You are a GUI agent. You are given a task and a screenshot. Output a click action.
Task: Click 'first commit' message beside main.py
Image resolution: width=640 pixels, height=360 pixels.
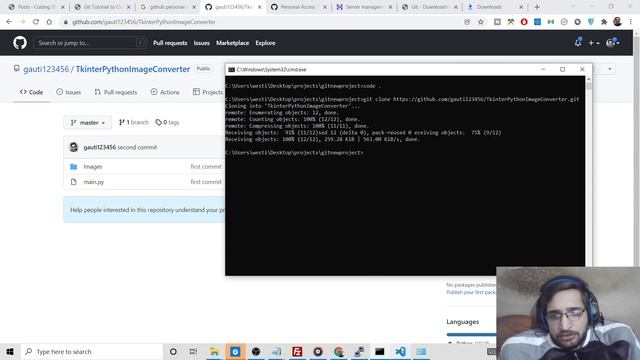pos(206,182)
